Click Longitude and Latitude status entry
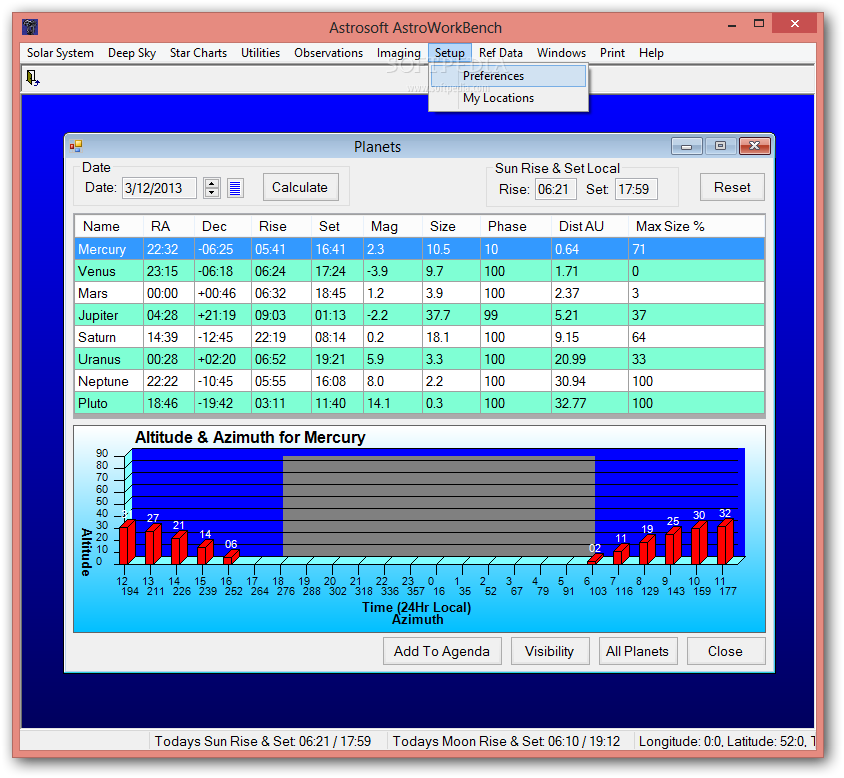Screen dimensions: 844x778 [x=727, y=741]
